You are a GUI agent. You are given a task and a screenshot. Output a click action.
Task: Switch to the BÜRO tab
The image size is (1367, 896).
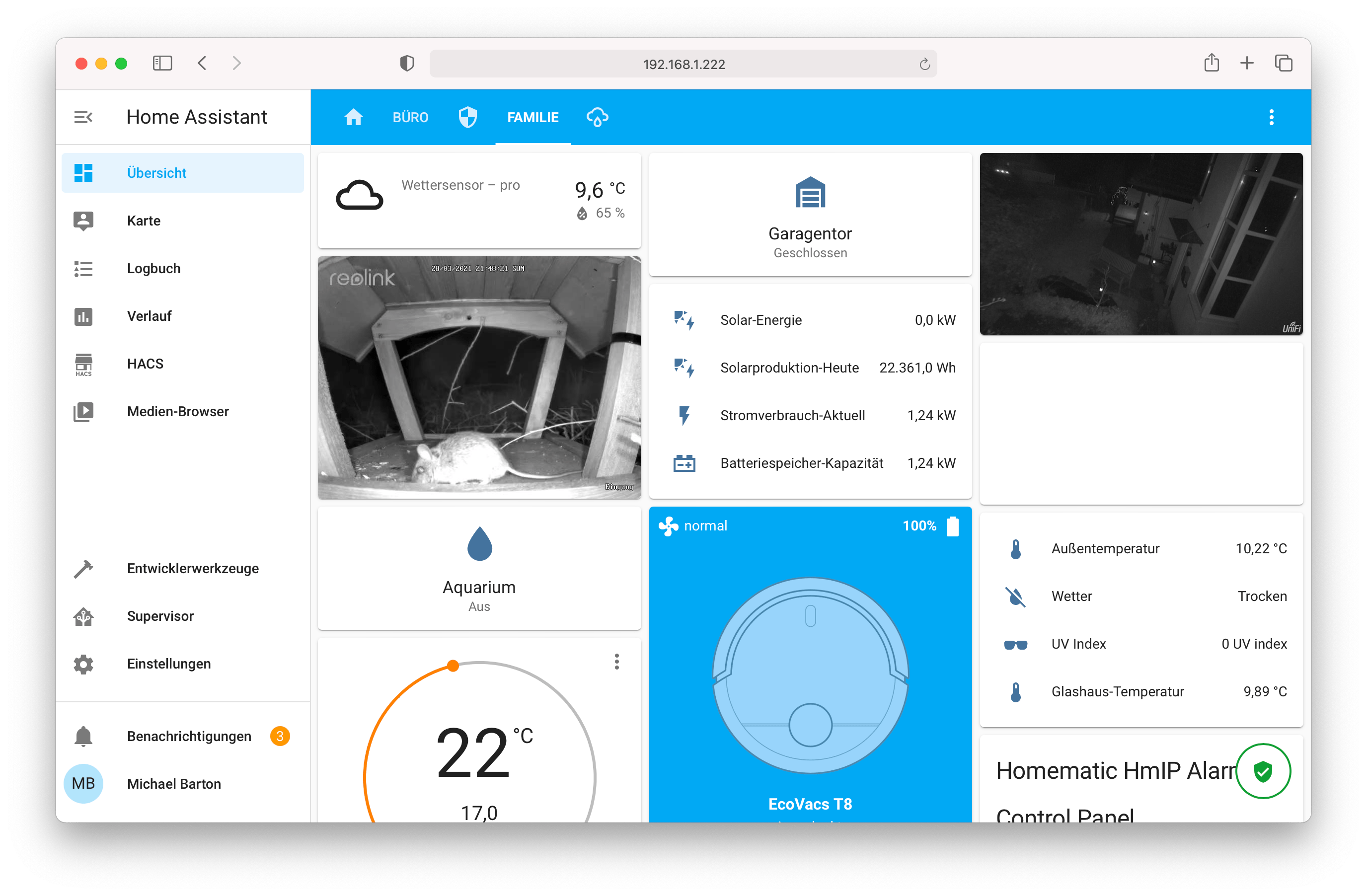(410, 117)
